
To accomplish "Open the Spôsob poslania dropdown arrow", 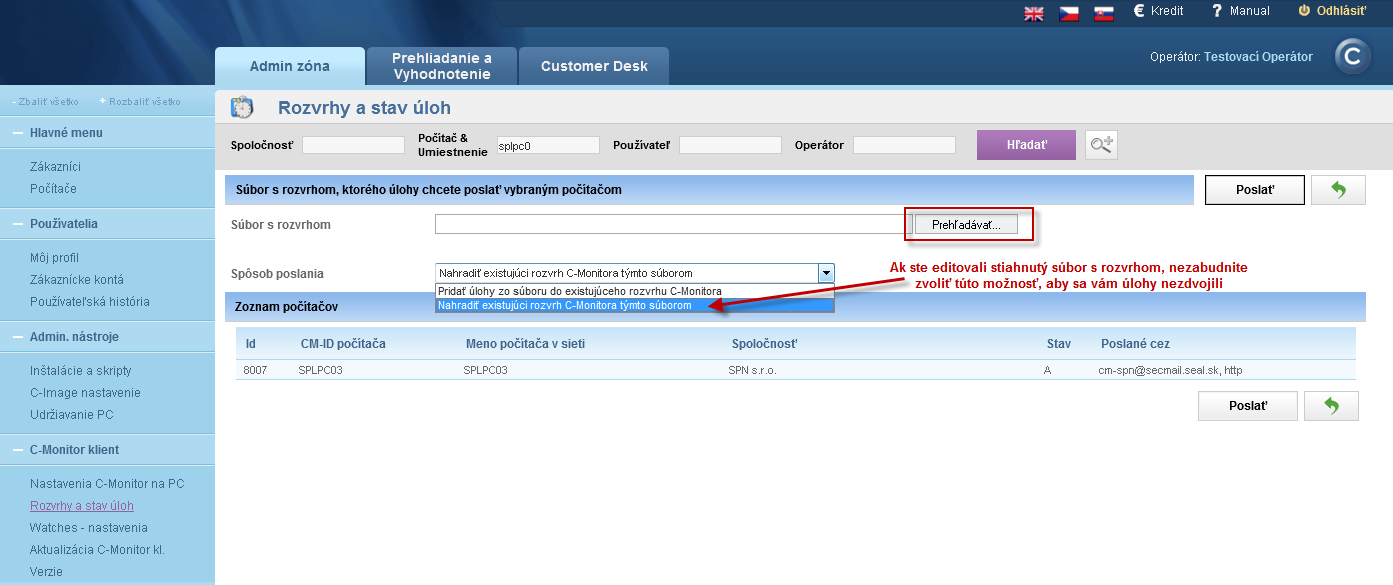I will 826,273.
